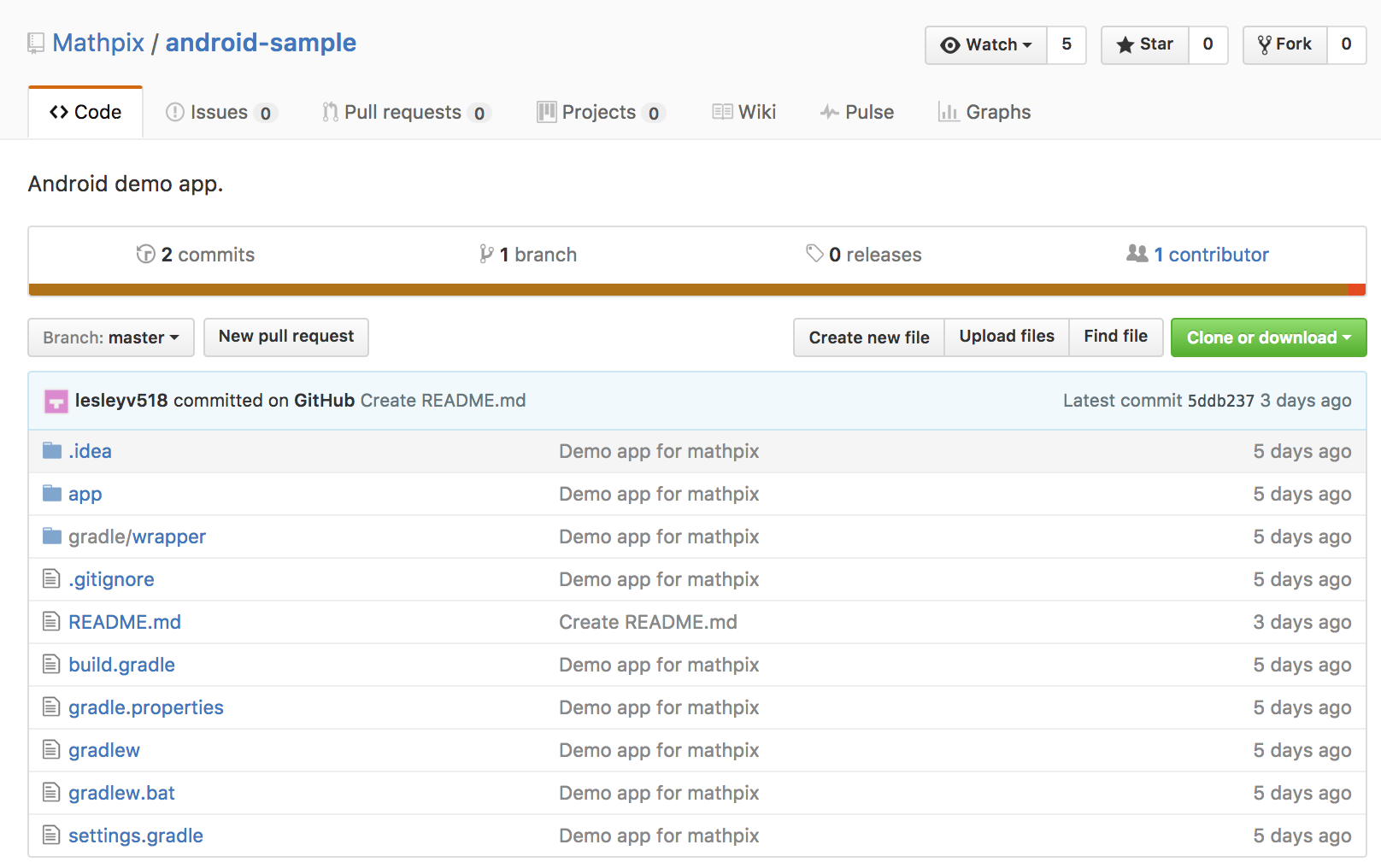
Task: Fork the android-sample repository
Action: coord(1285,44)
